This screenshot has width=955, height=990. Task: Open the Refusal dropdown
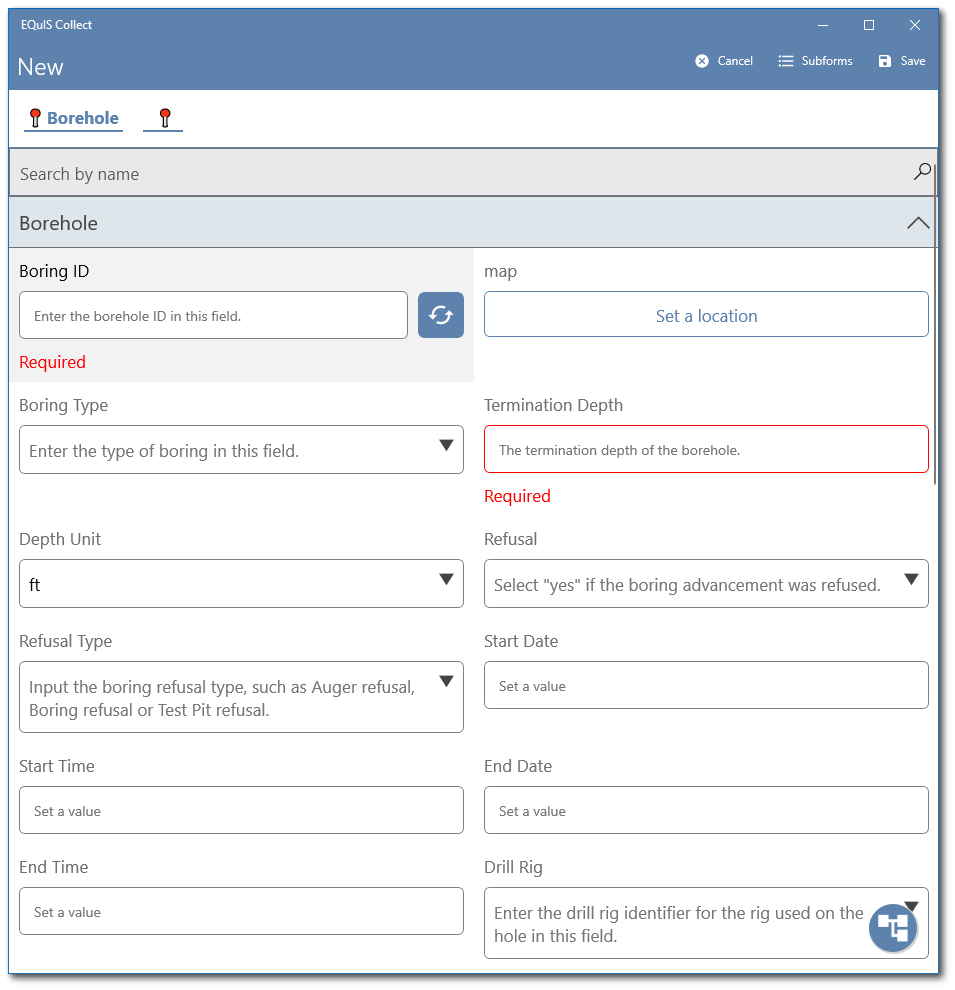pyautogui.click(x=911, y=578)
